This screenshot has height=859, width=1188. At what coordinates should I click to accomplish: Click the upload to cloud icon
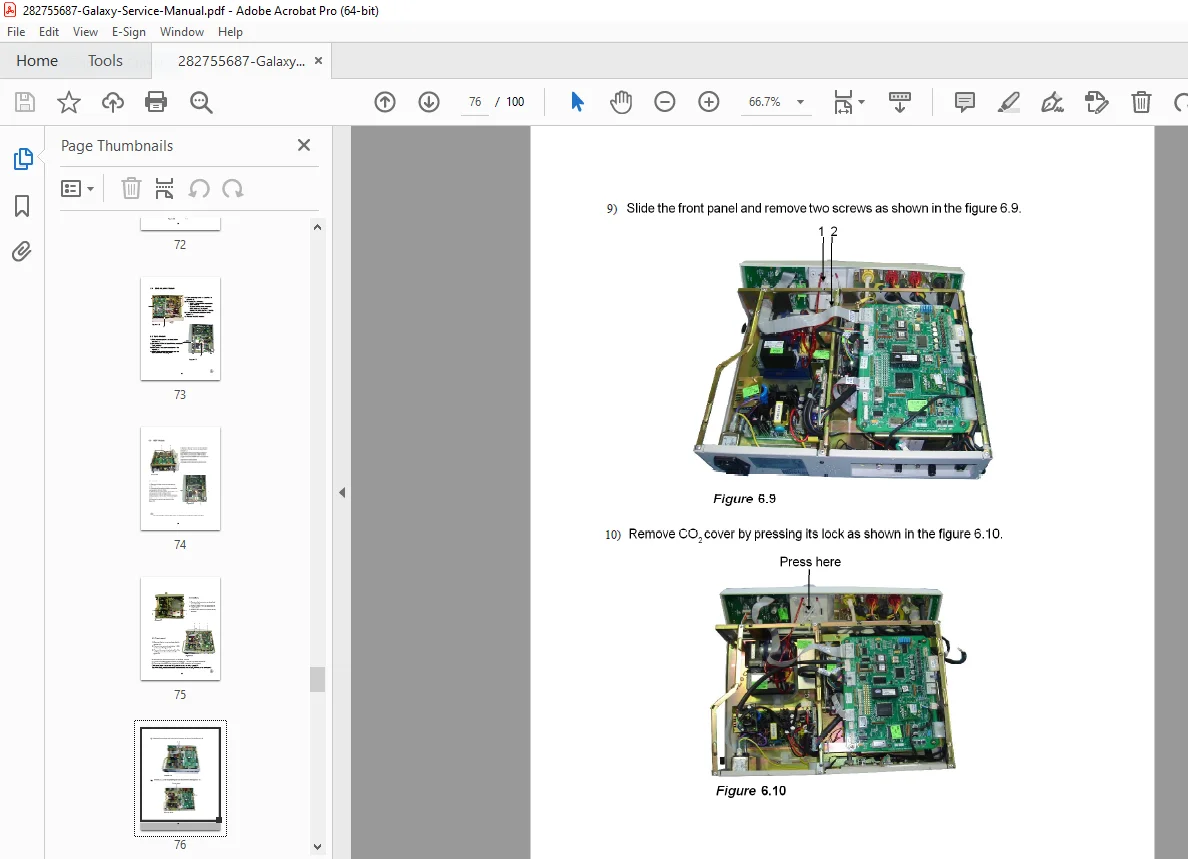[113, 102]
